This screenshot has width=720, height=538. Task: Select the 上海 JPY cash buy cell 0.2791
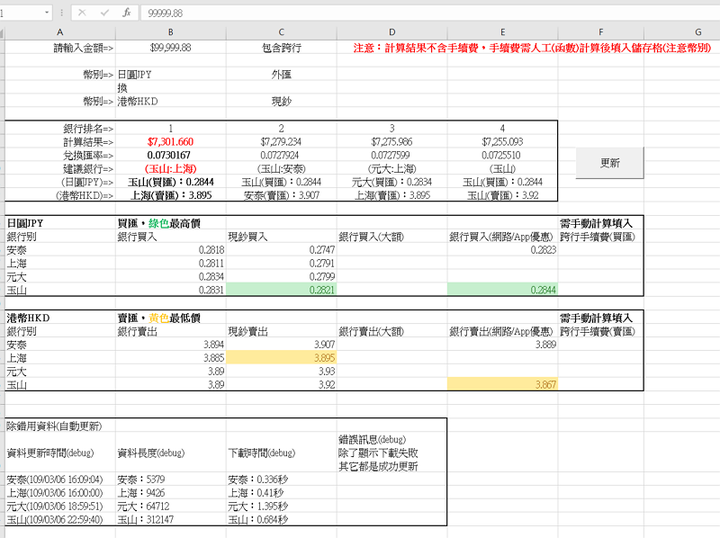tap(281, 263)
